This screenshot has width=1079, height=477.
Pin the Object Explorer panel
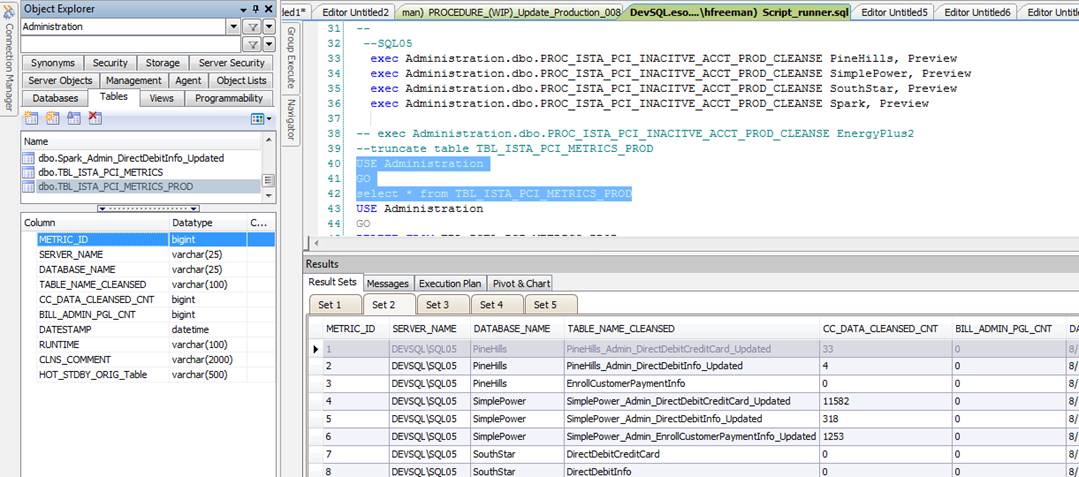[x=256, y=9]
